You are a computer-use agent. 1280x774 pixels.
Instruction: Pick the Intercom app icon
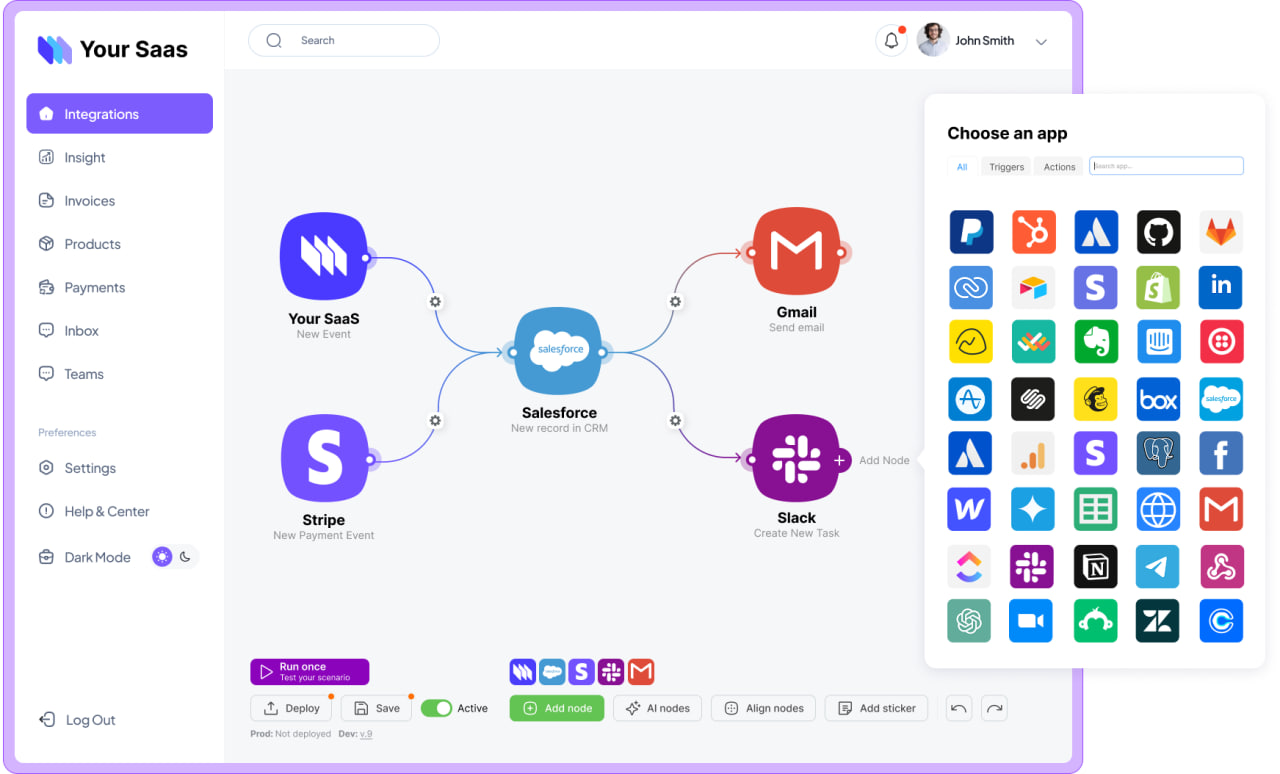(1158, 342)
